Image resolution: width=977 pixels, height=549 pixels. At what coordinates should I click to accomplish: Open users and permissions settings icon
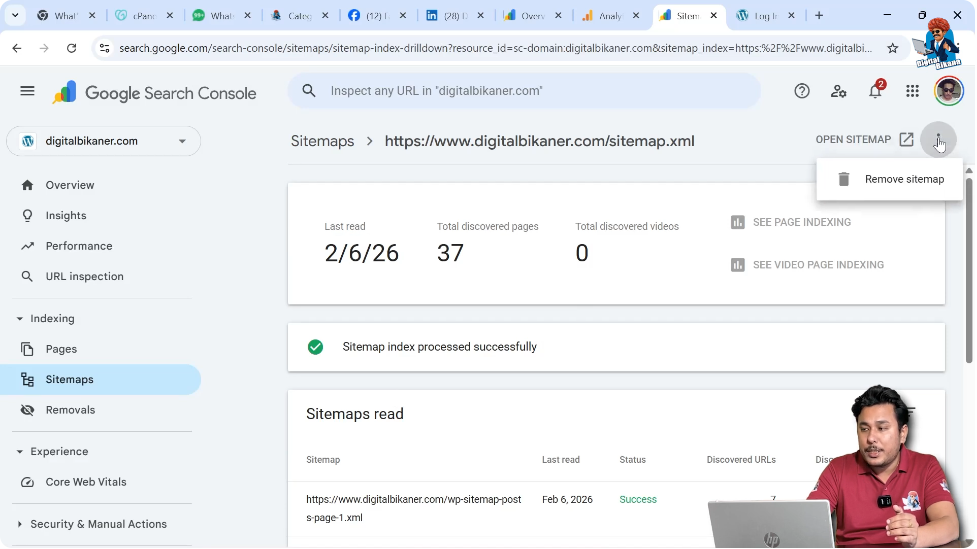click(x=838, y=91)
